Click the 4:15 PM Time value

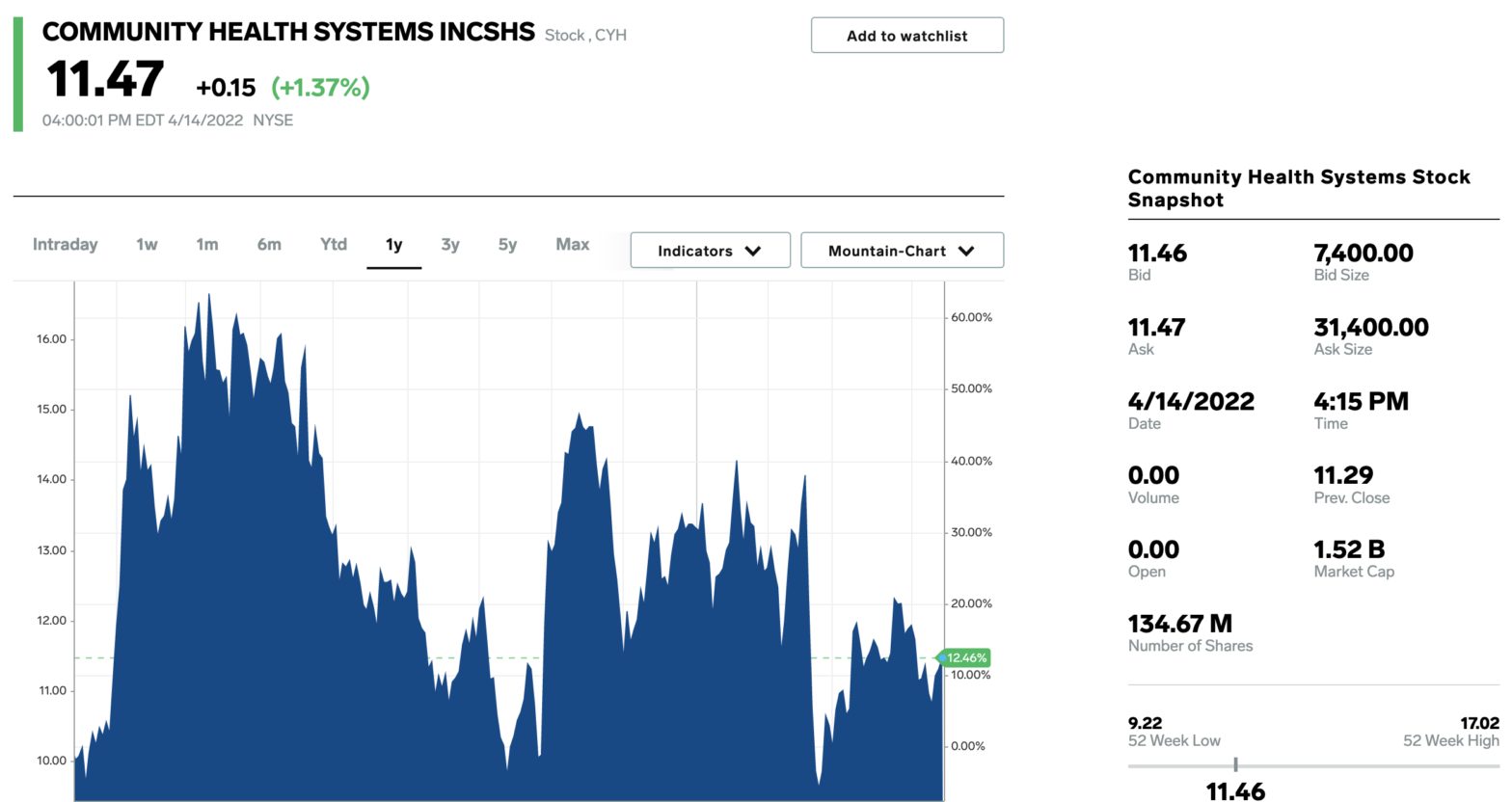point(1361,402)
